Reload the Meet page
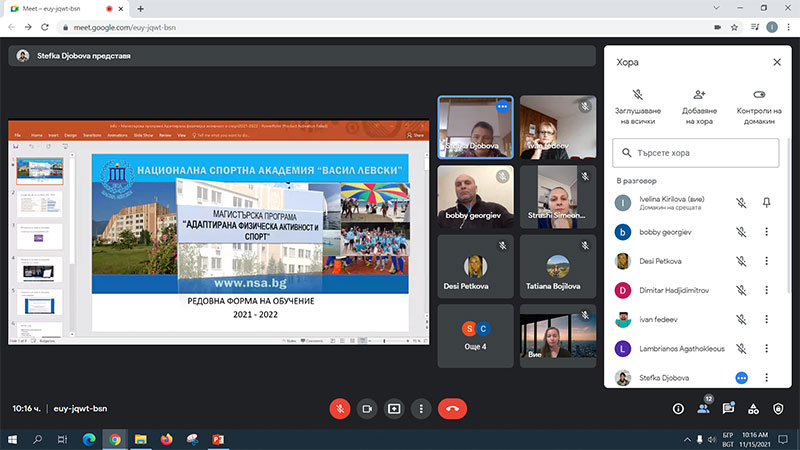 click(45, 27)
